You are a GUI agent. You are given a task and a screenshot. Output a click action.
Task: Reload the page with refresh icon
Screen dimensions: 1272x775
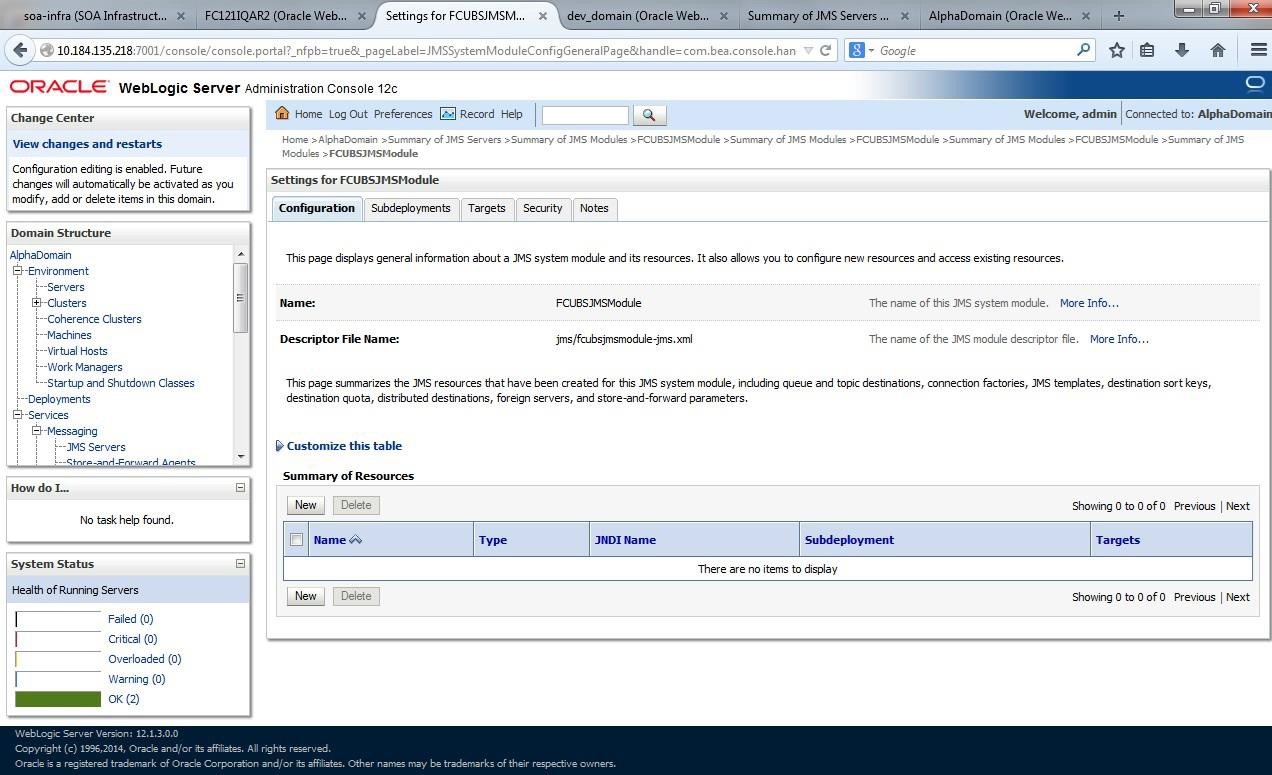pyautogui.click(x=825, y=50)
